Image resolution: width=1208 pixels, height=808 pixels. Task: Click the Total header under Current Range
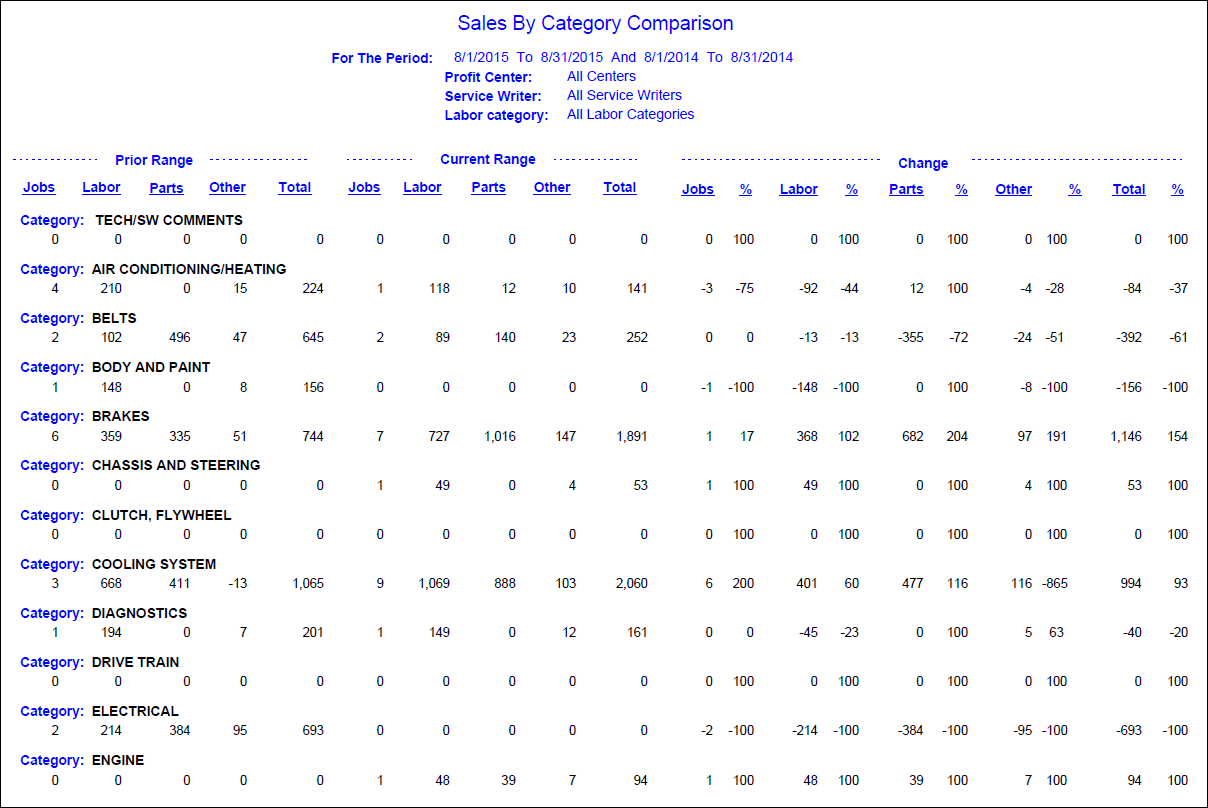click(x=620, y=187)
